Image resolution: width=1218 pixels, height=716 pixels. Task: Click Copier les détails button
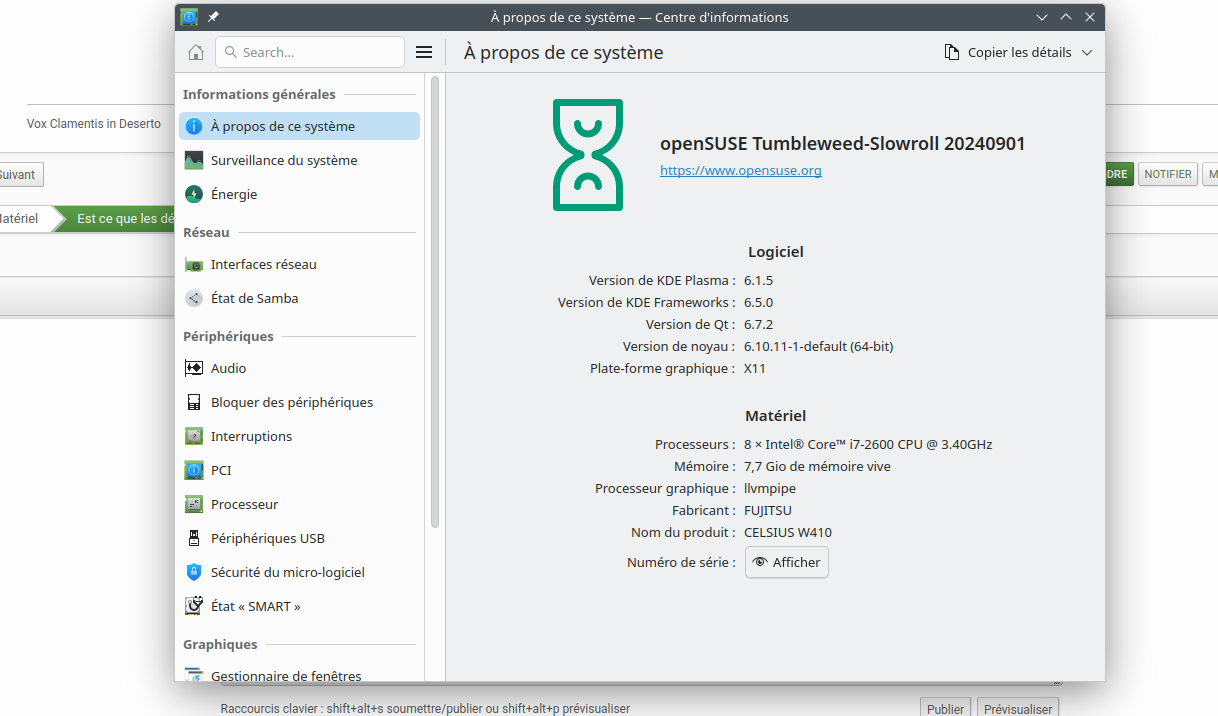[x=1018, y=52]
